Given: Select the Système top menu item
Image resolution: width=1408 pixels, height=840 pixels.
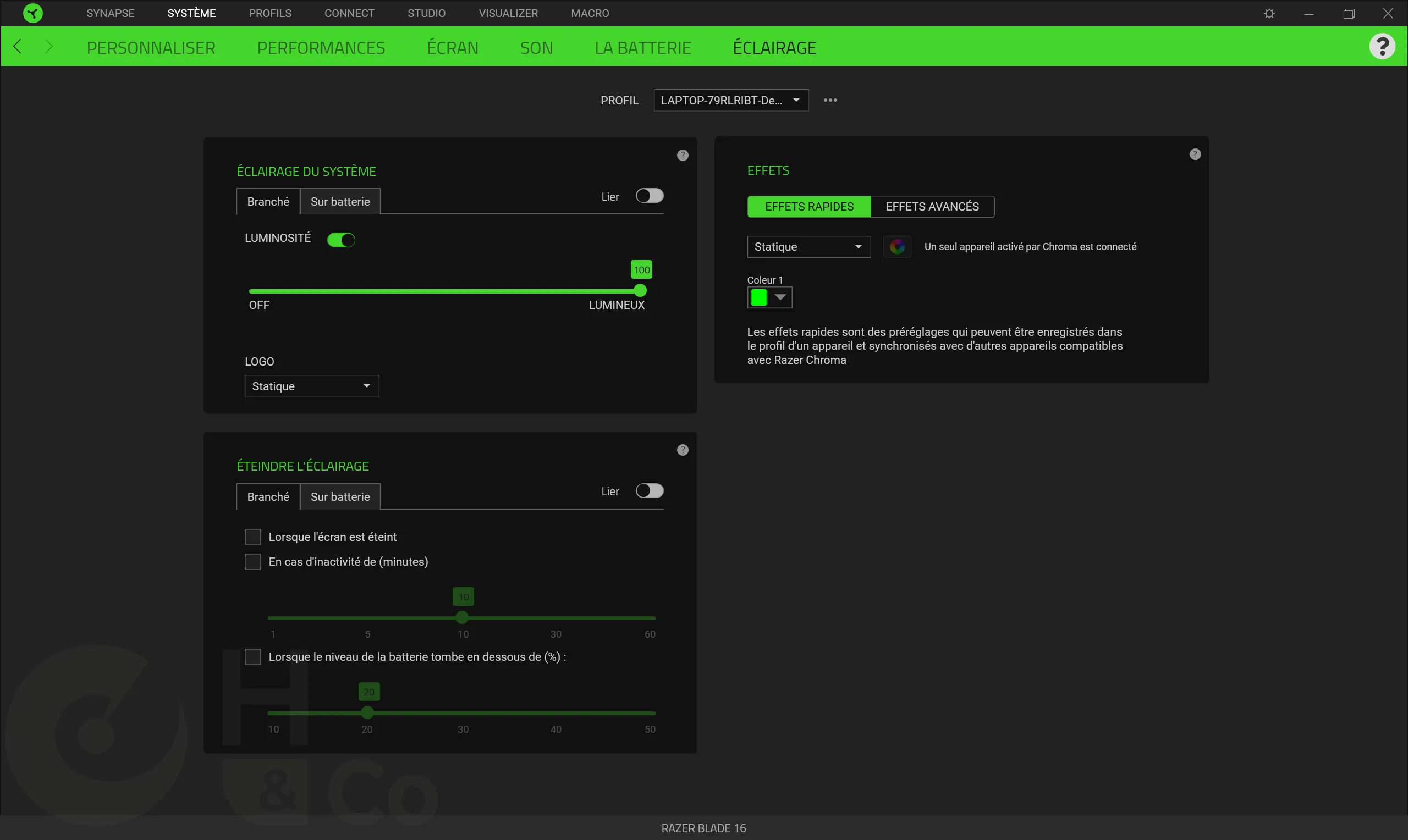Looking at the screenshot, I should 191,13.
